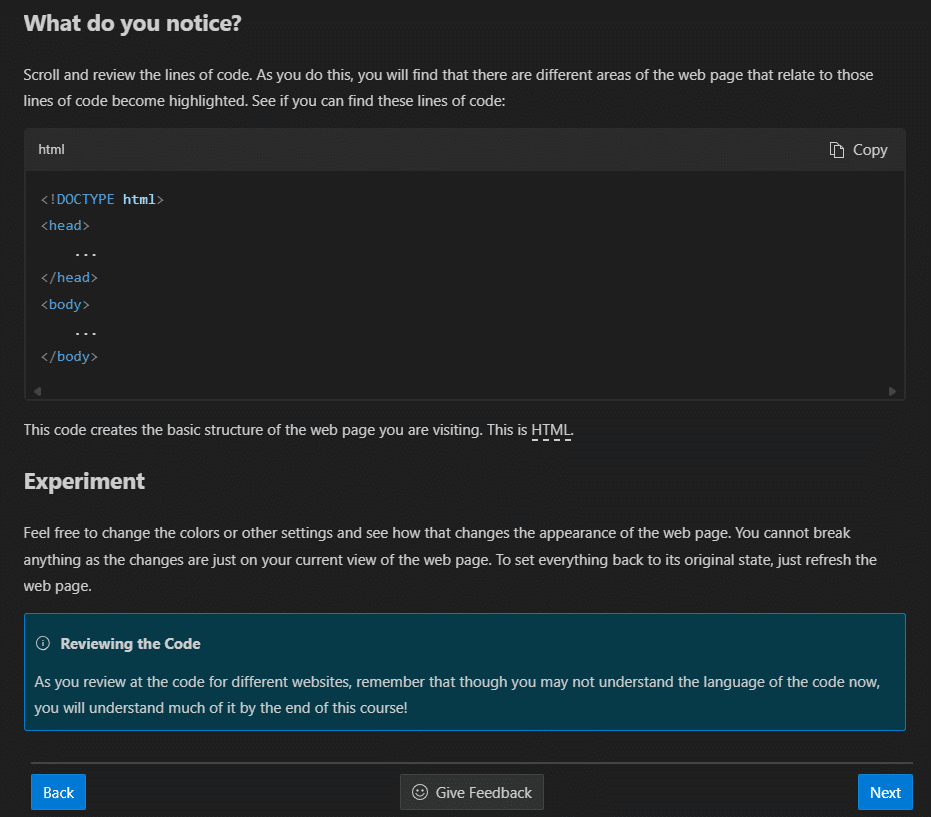Click the DOCTYPE html line in code
931x817 pixels.
102,200
